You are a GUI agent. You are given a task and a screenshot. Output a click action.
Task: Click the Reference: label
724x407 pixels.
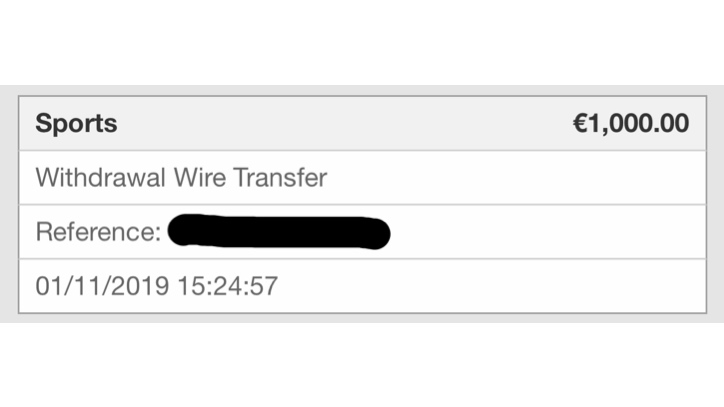98,231
